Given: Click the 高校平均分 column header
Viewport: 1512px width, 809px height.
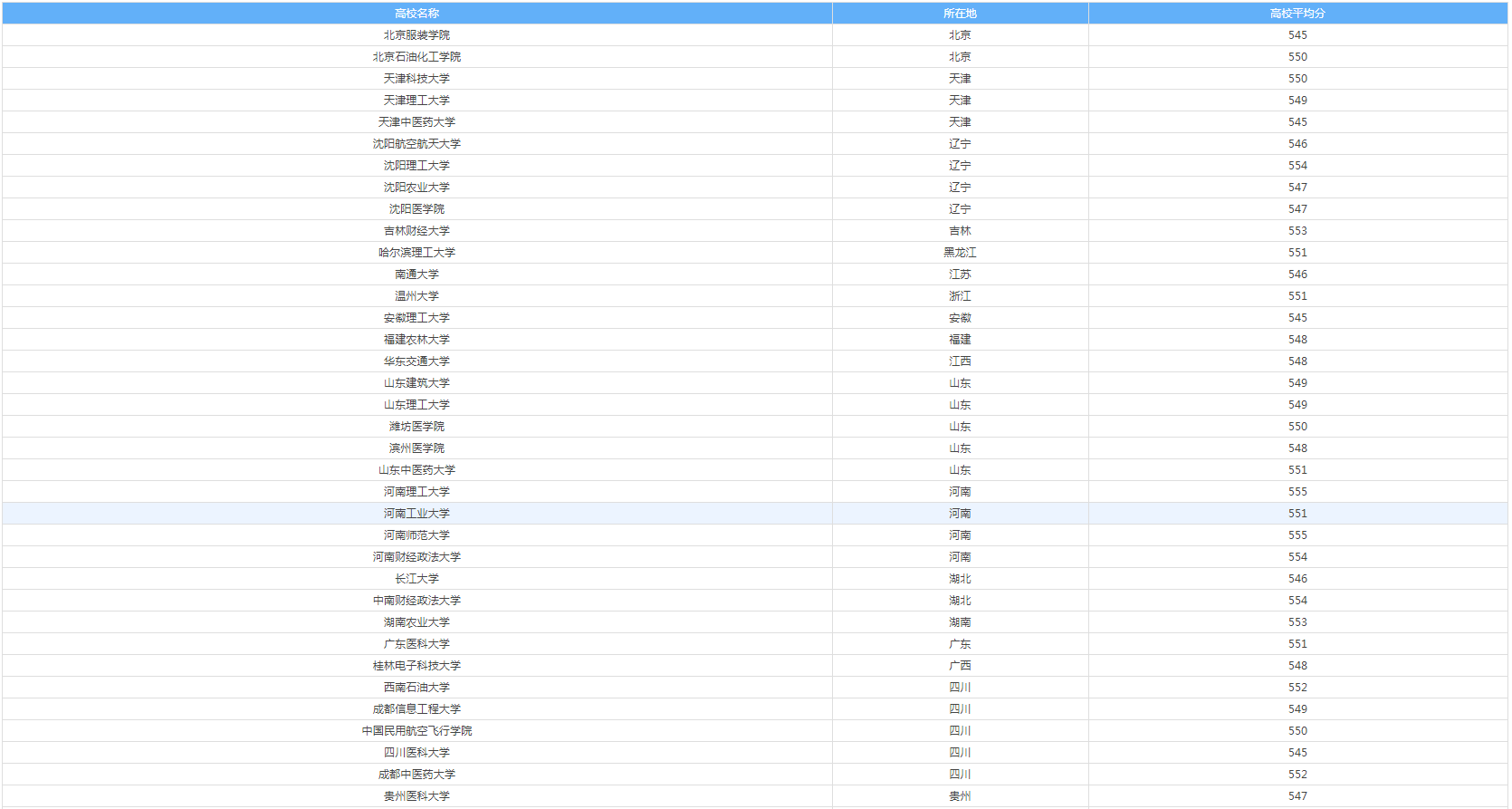Looking at the screenshot, I should point(1297,14).
